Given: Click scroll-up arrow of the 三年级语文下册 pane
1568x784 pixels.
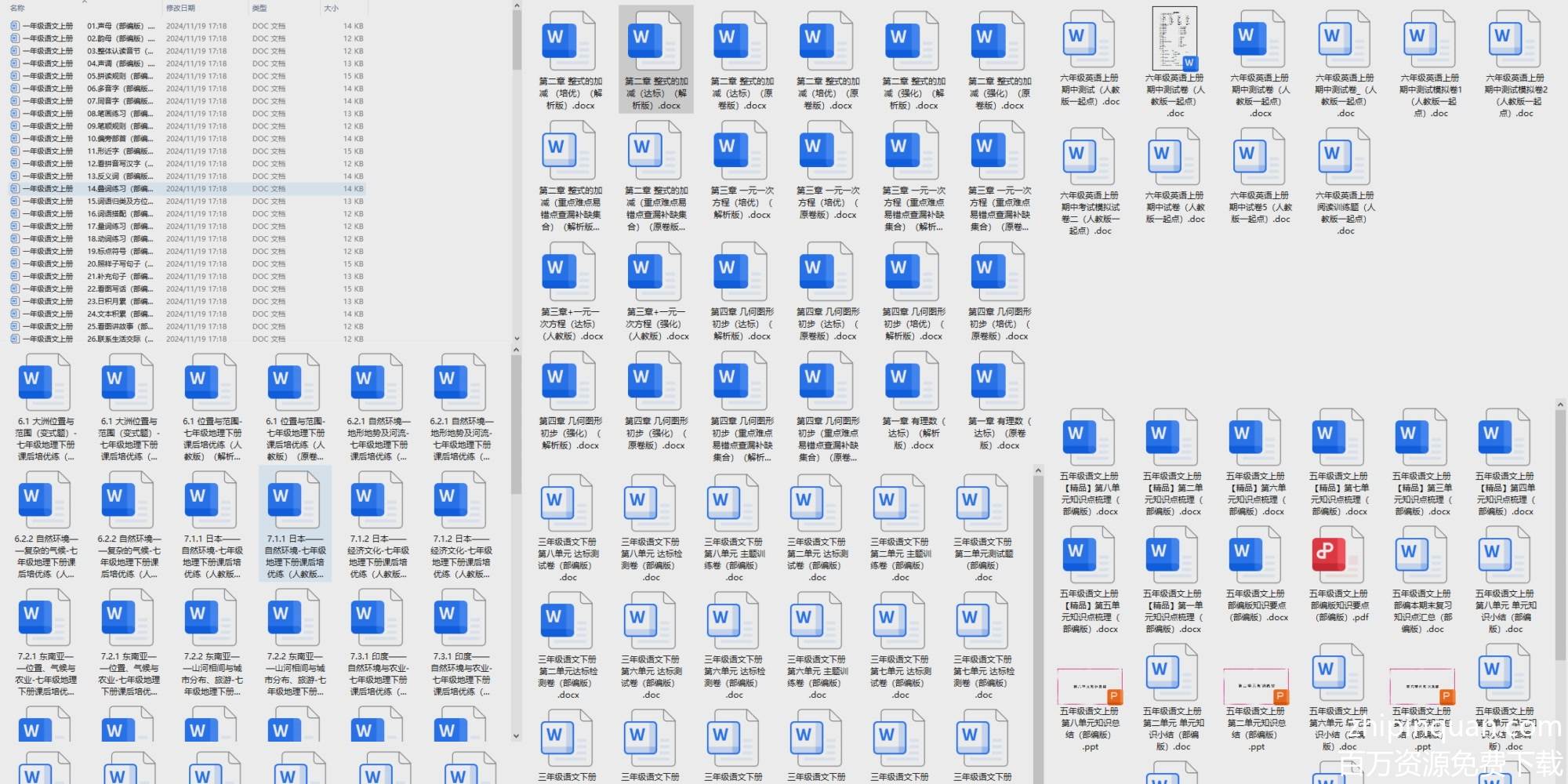Looking at the screenshot, I should 1039,471.
